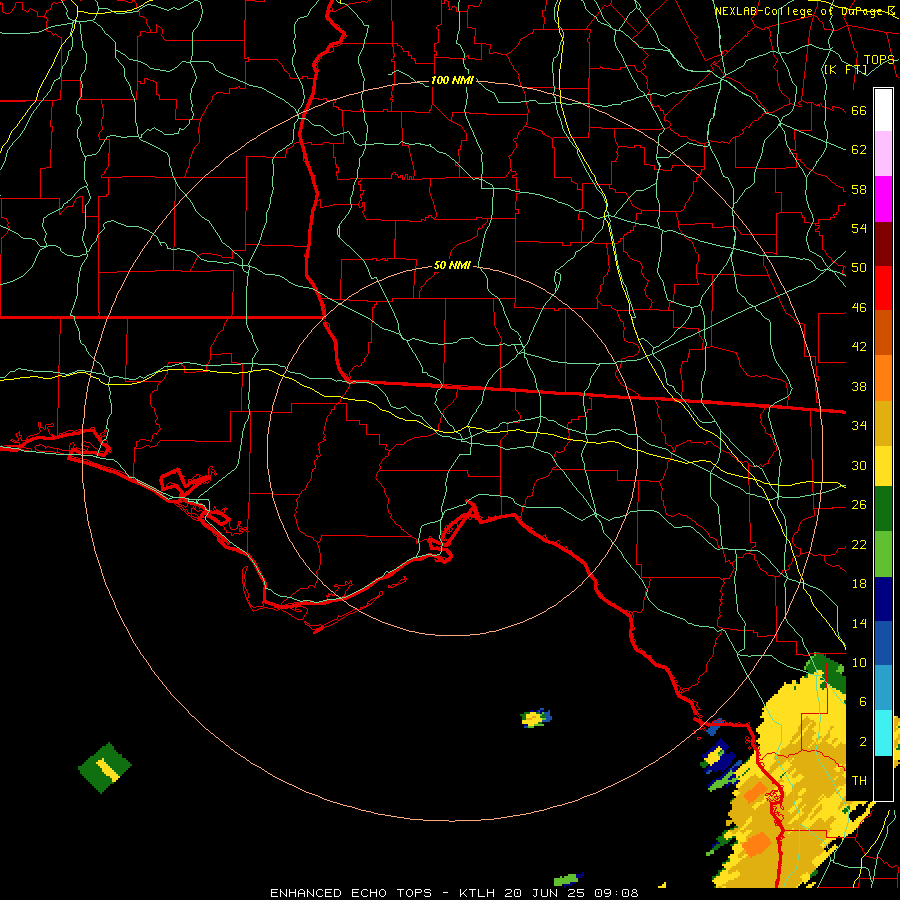The height and width of the screenshot is (900, 900).
Task: Click the green diamond echo with yellow stripe
Action: click(x=104, y=767)
